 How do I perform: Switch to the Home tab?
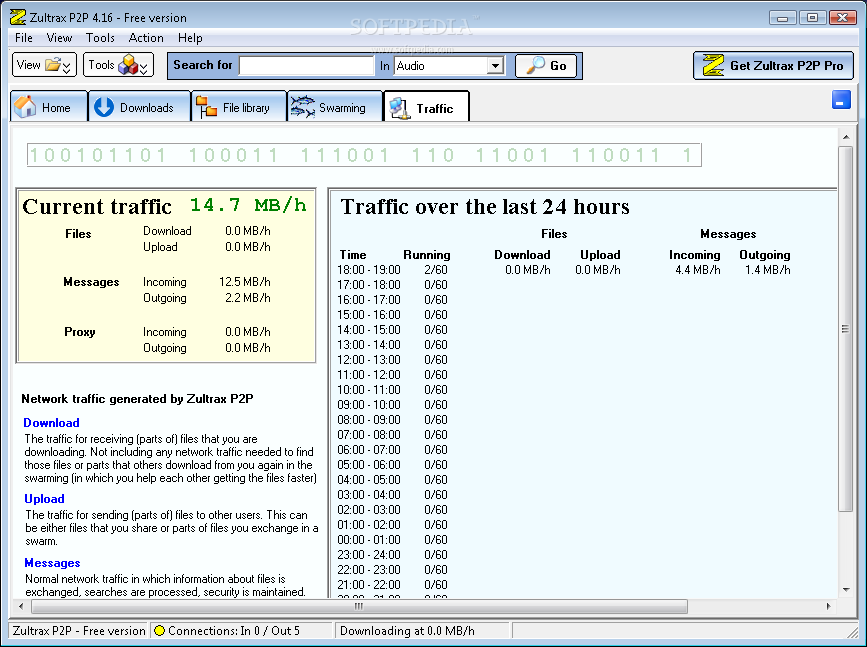click(x=49, y=107)
